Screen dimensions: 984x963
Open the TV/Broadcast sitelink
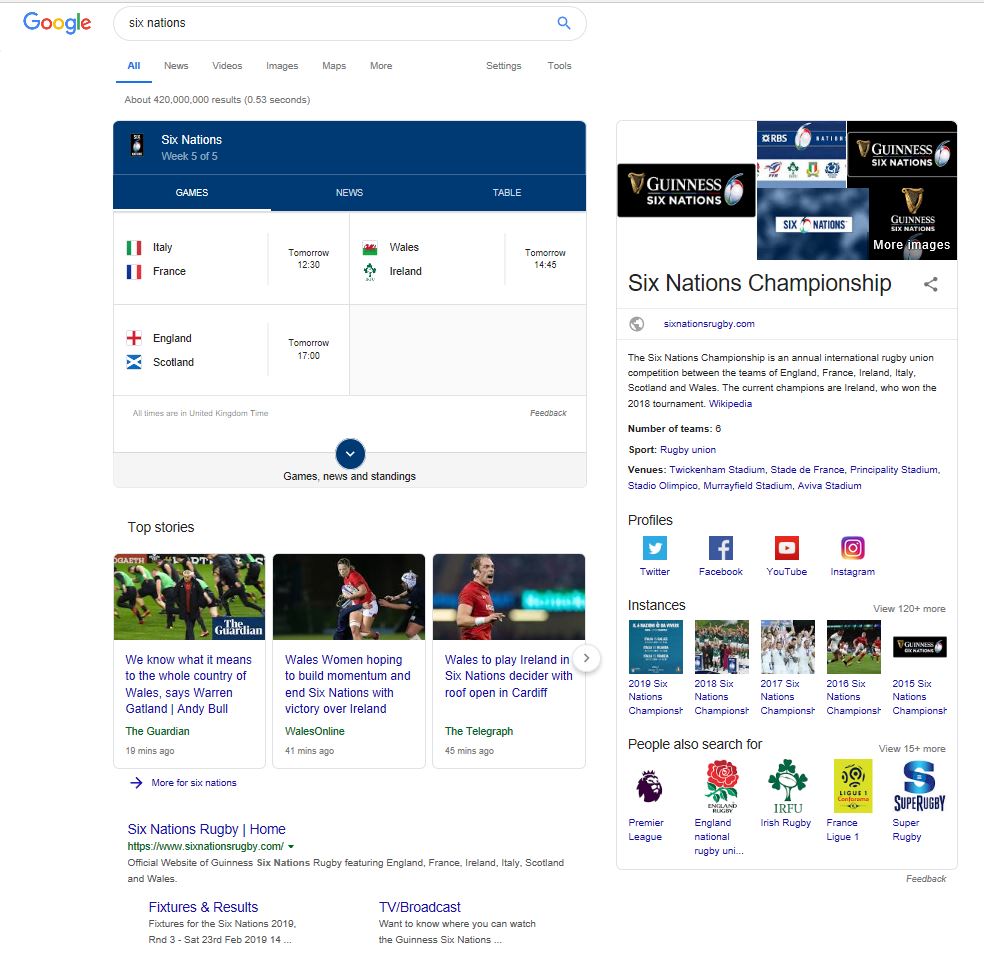420,907
